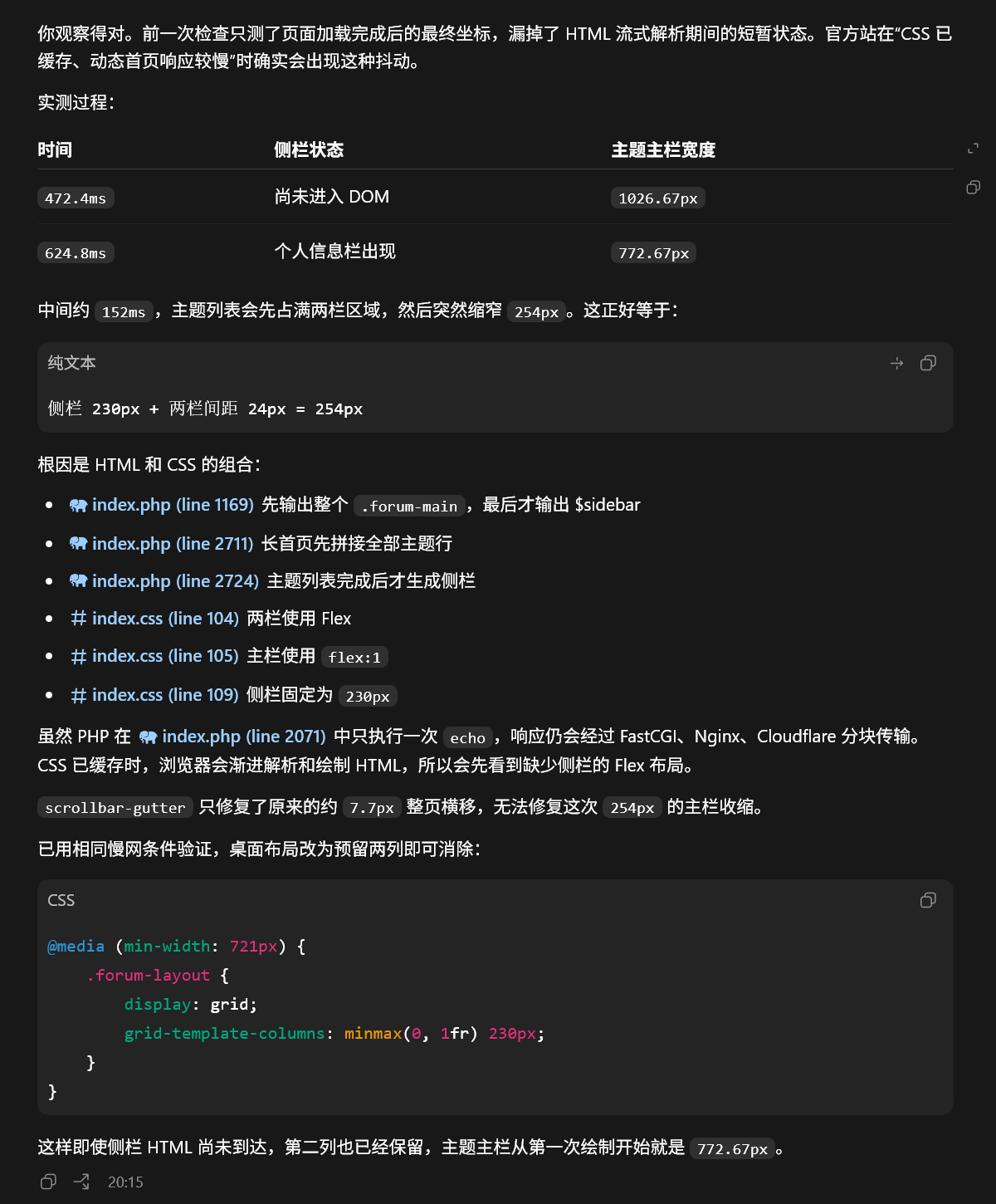996x1204 pixels.
Task: Click the .forum-layout selector line
Action: [158, 976]
